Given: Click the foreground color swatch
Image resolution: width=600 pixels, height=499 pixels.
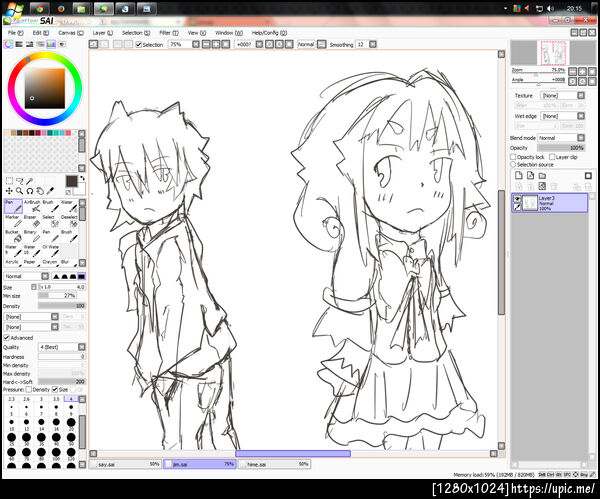Looking at the screenshot, I should [x=71, y=181].
